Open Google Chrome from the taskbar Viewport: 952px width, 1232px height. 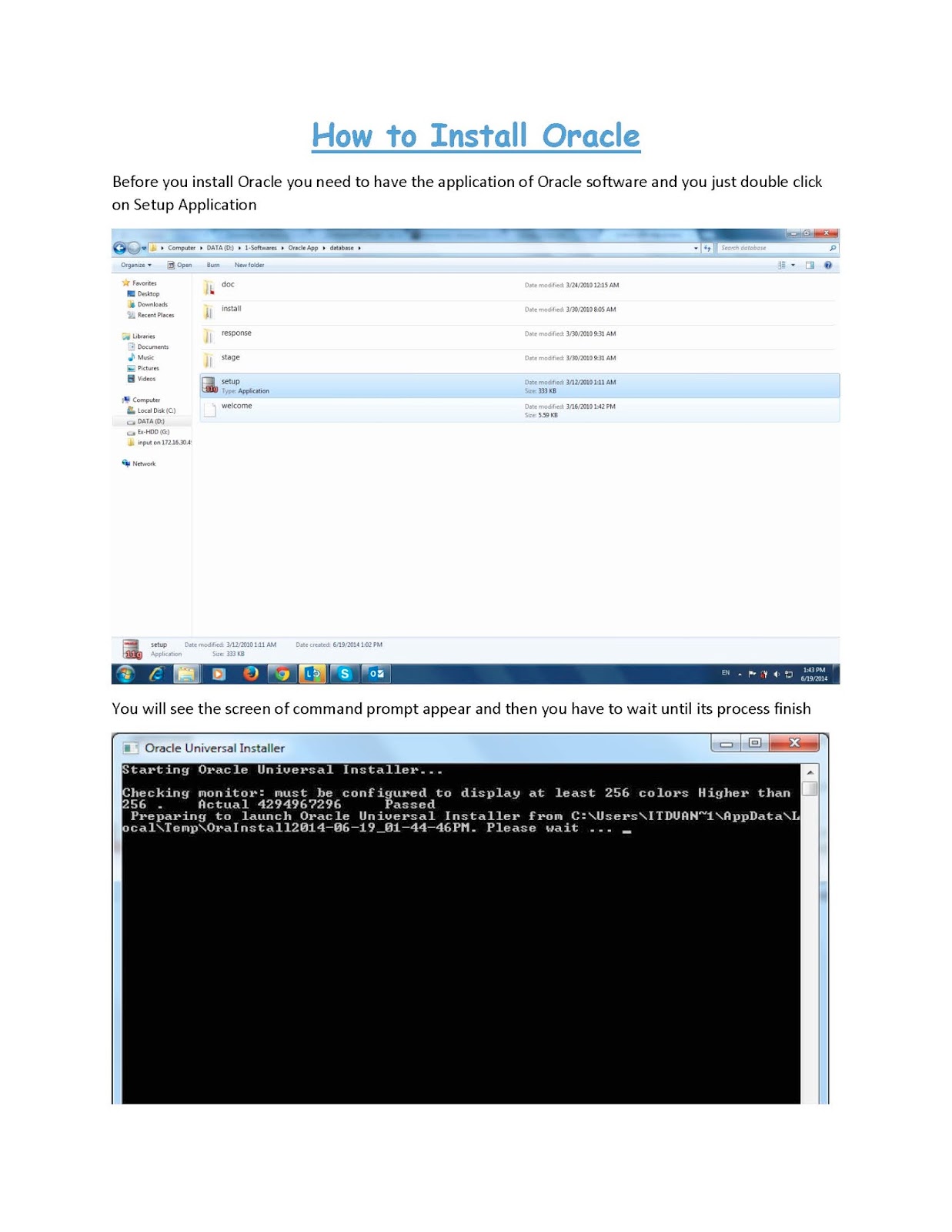tap(282, 674)
